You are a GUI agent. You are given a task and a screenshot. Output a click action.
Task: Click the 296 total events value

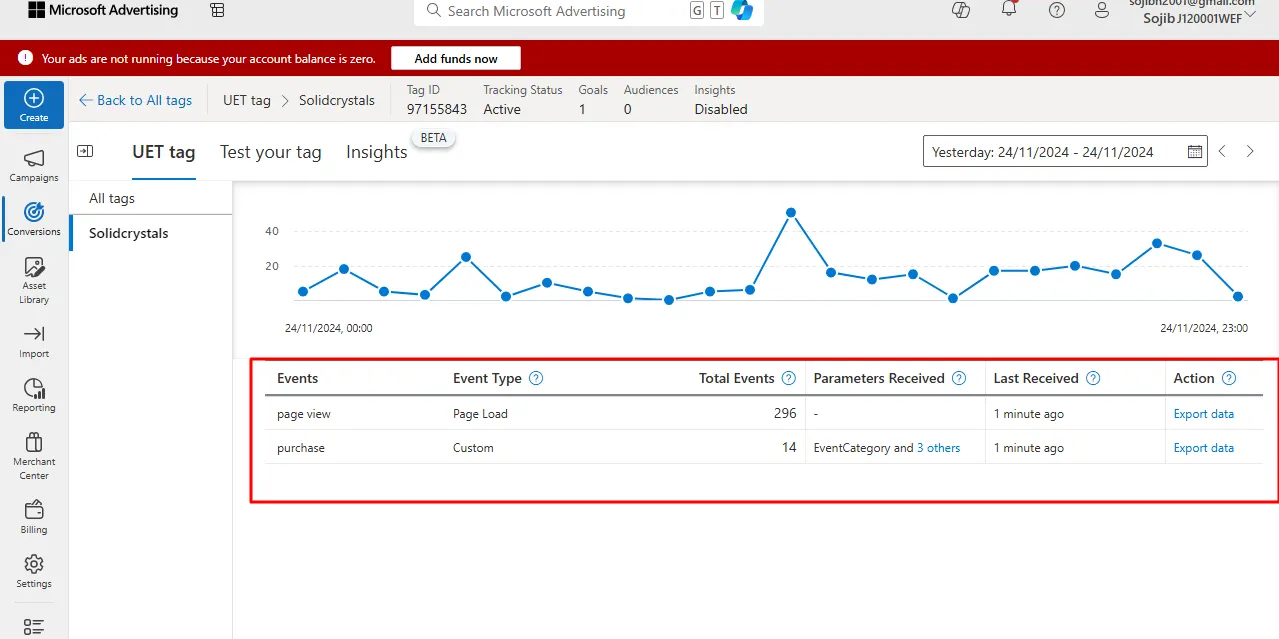click(785, 413)
